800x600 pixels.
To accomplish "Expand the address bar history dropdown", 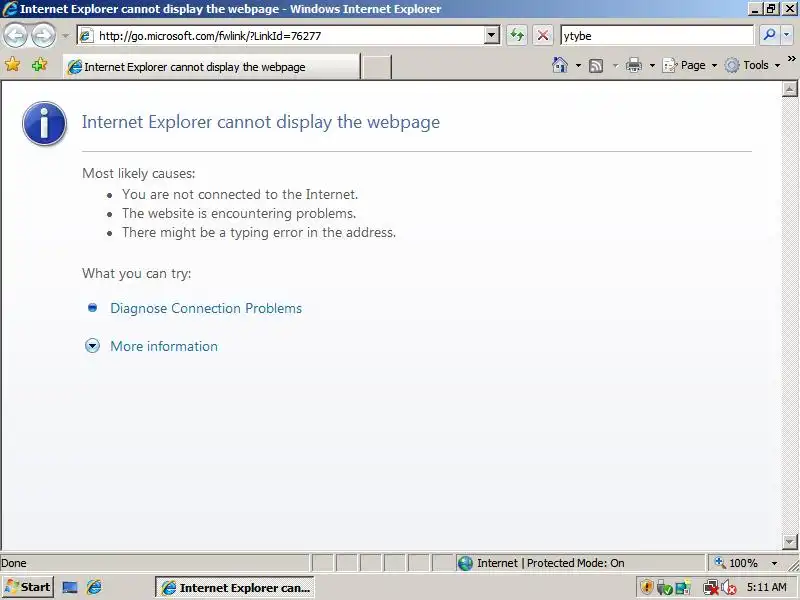I will click(492, 36).
